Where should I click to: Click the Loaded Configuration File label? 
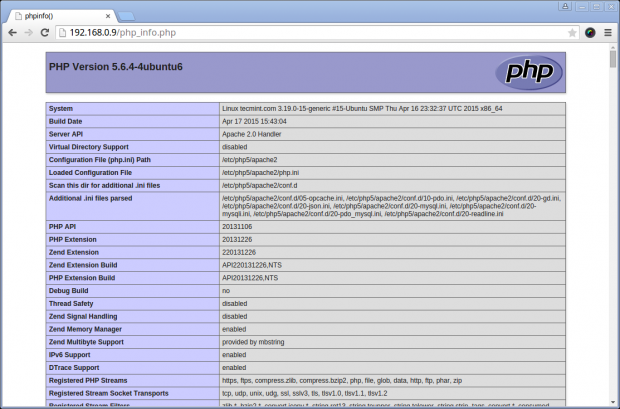tap(90, 172)
